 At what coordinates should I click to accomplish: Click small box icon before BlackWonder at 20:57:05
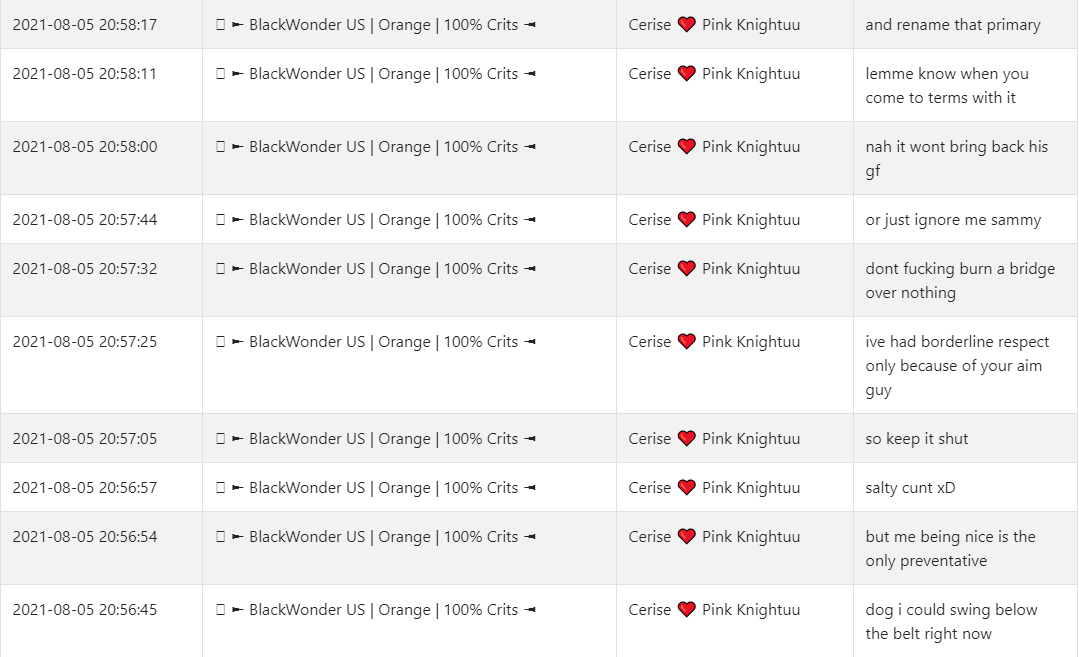click(220, 439)
